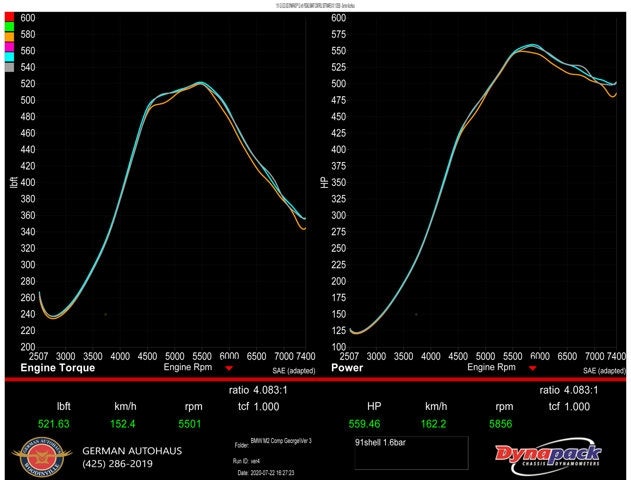
Task: Click the lbft vertical axis label
Action: point(13,182)
